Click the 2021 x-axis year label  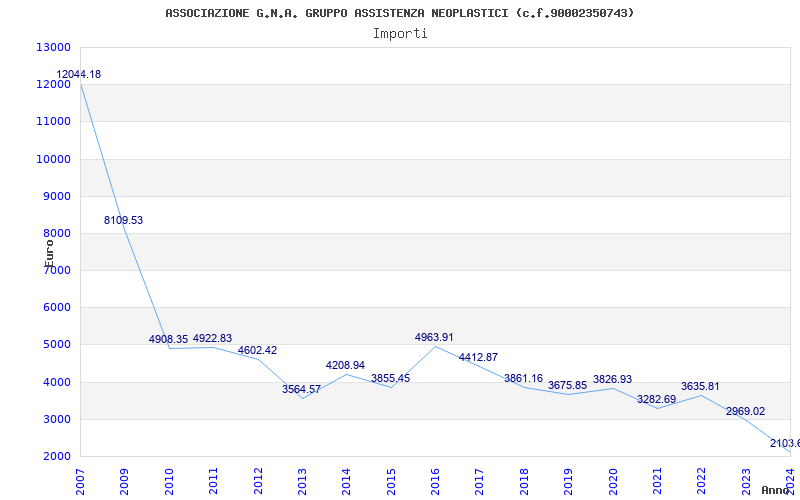[x=657, y=481]
